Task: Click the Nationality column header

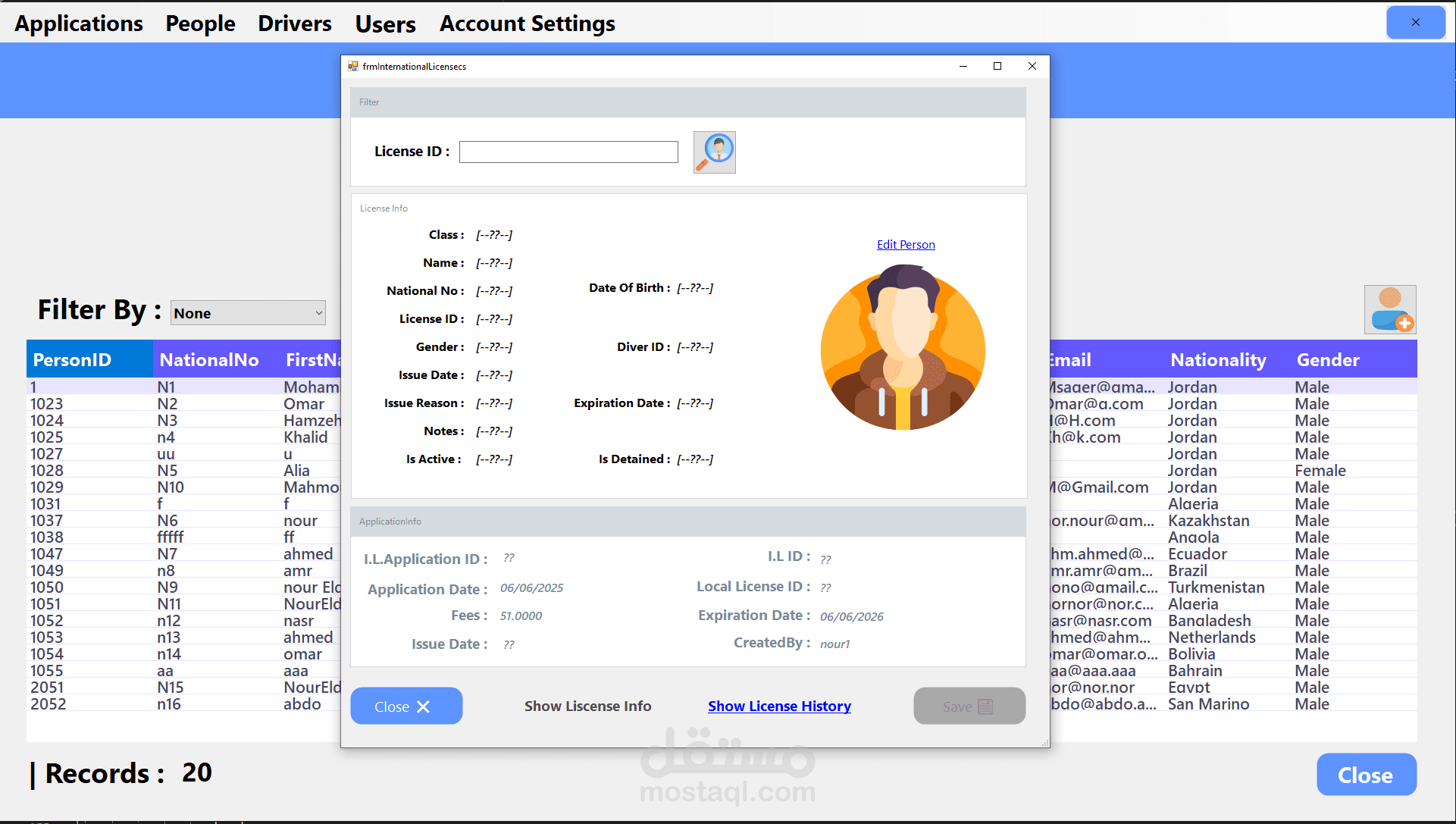Action: click(1217, 360)
